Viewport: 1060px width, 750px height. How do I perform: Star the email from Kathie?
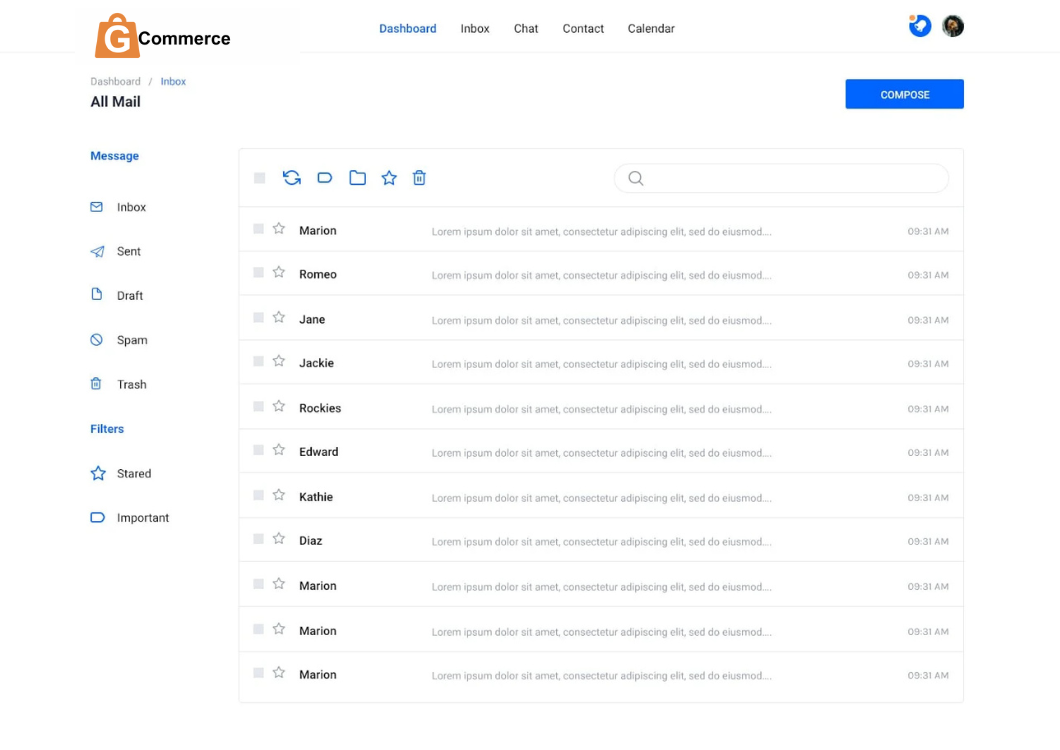tap(279, 496)
